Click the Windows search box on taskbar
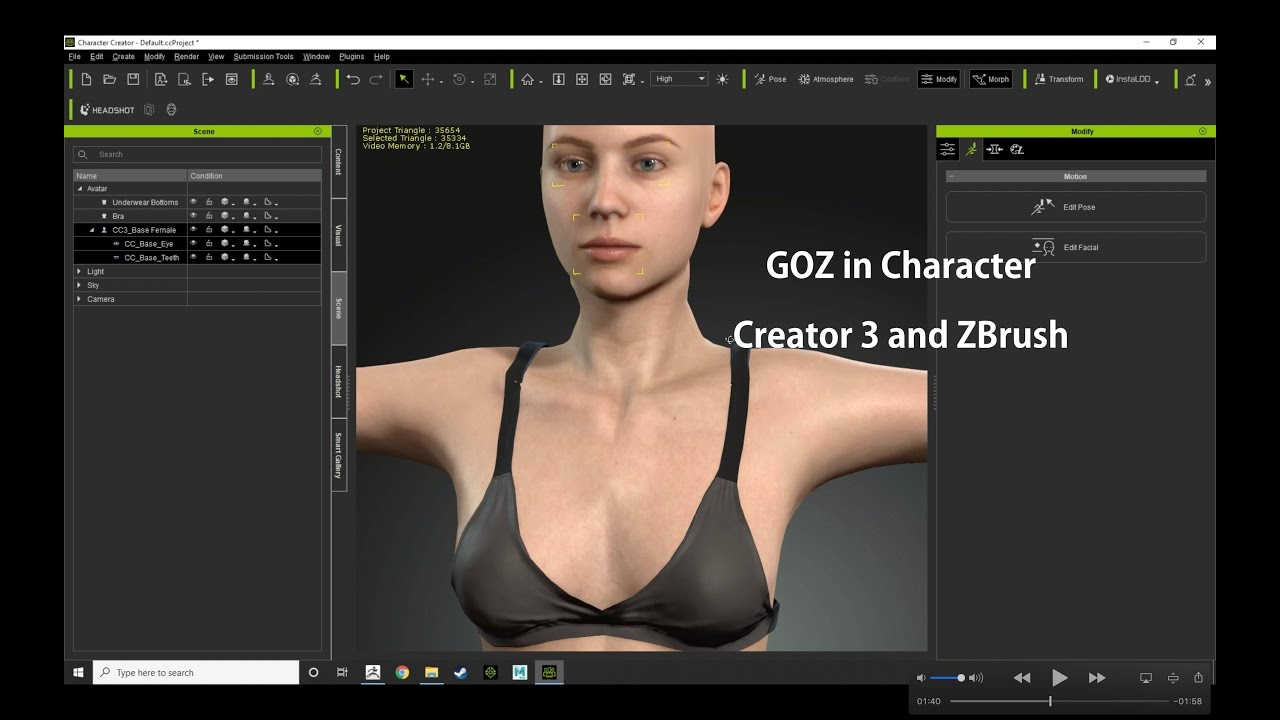The width and height of the screenshot is (1280, 720). point(196,672)
